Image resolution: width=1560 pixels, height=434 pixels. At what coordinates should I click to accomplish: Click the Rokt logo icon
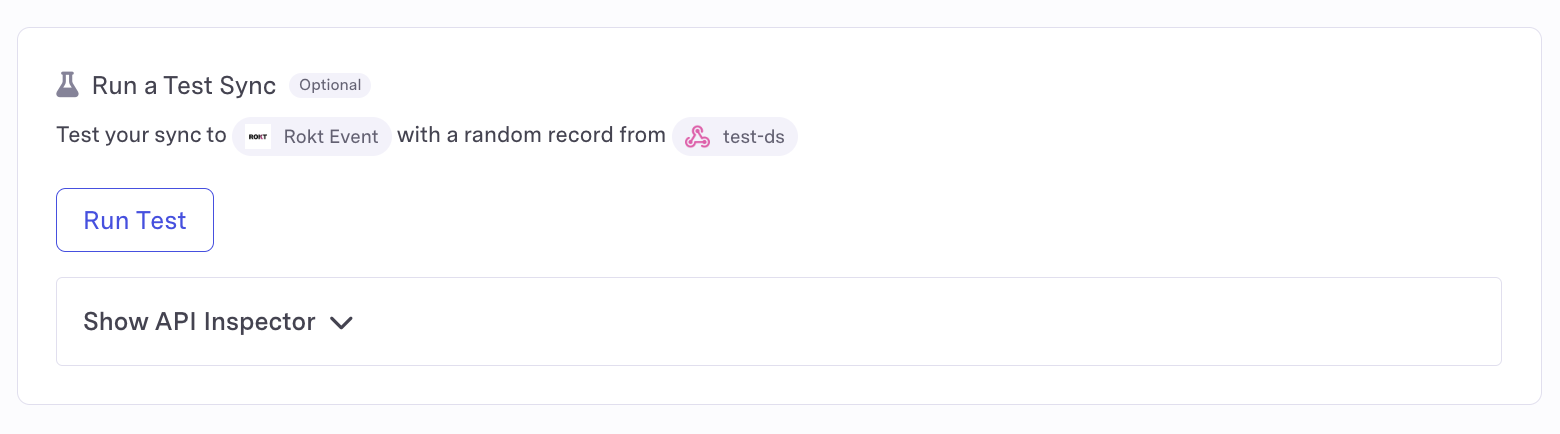click(x=258, y=137)
